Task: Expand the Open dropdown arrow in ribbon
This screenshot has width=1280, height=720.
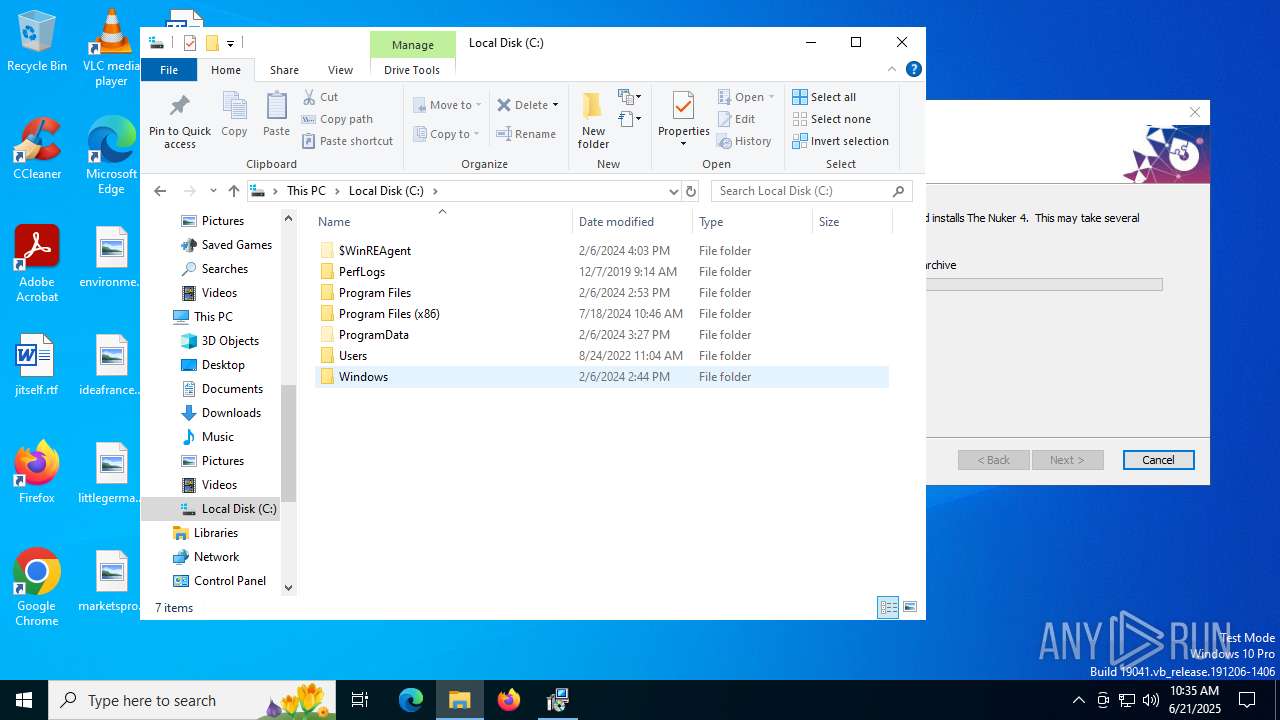Action: tap(771, 97)
